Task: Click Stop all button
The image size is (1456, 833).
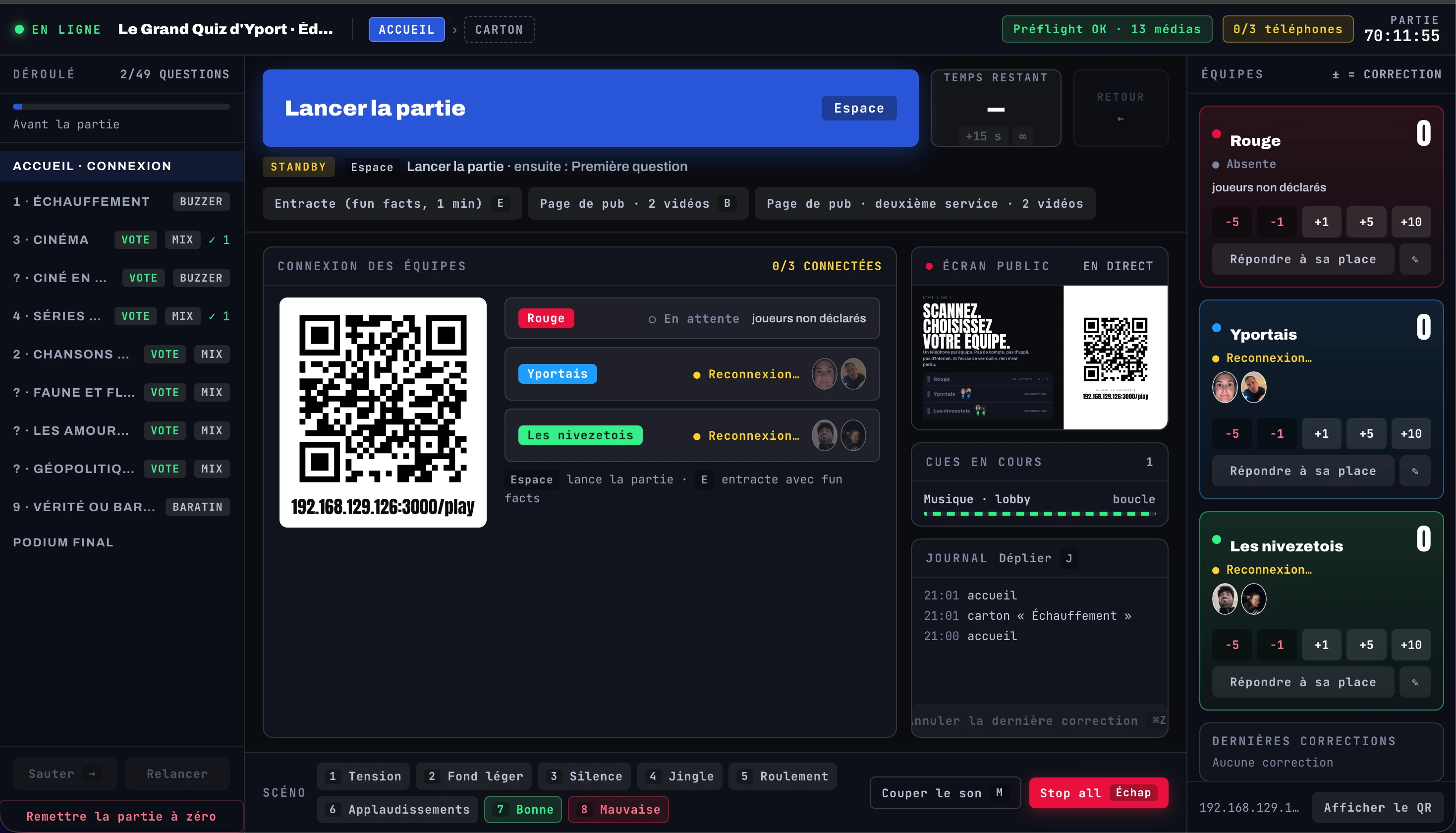Action: pyautogui.click(x=1098, y=793)
